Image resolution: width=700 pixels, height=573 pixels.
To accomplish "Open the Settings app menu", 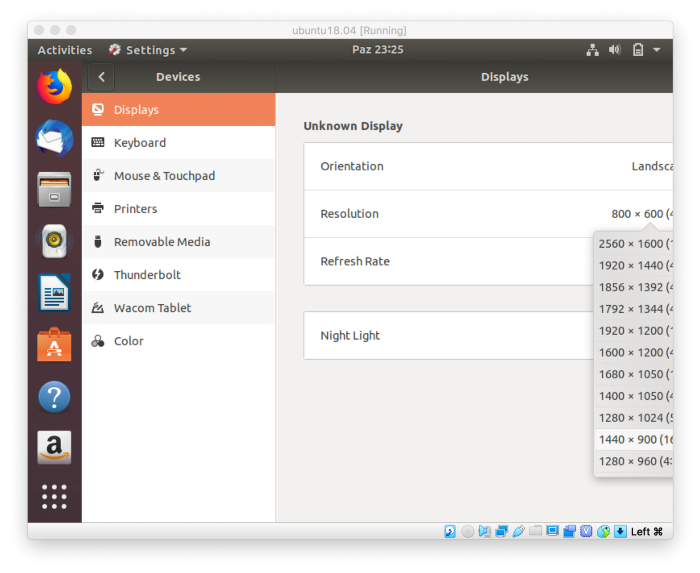I will [x=148, y=50].
